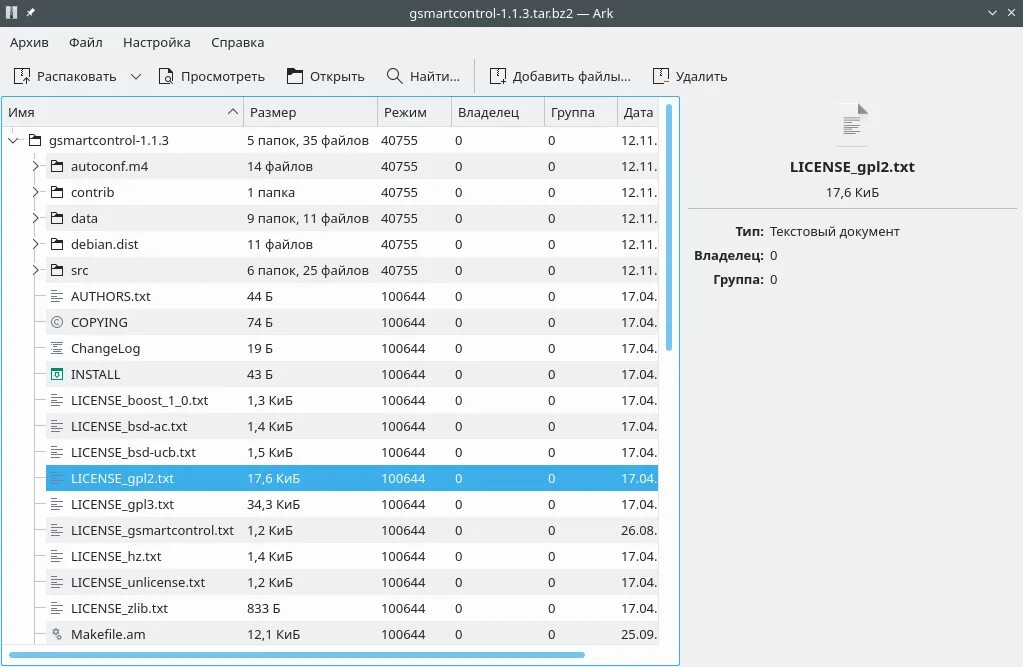Click the large document preview icon in info panel
1023x667 pixels.
coord(852,124)
